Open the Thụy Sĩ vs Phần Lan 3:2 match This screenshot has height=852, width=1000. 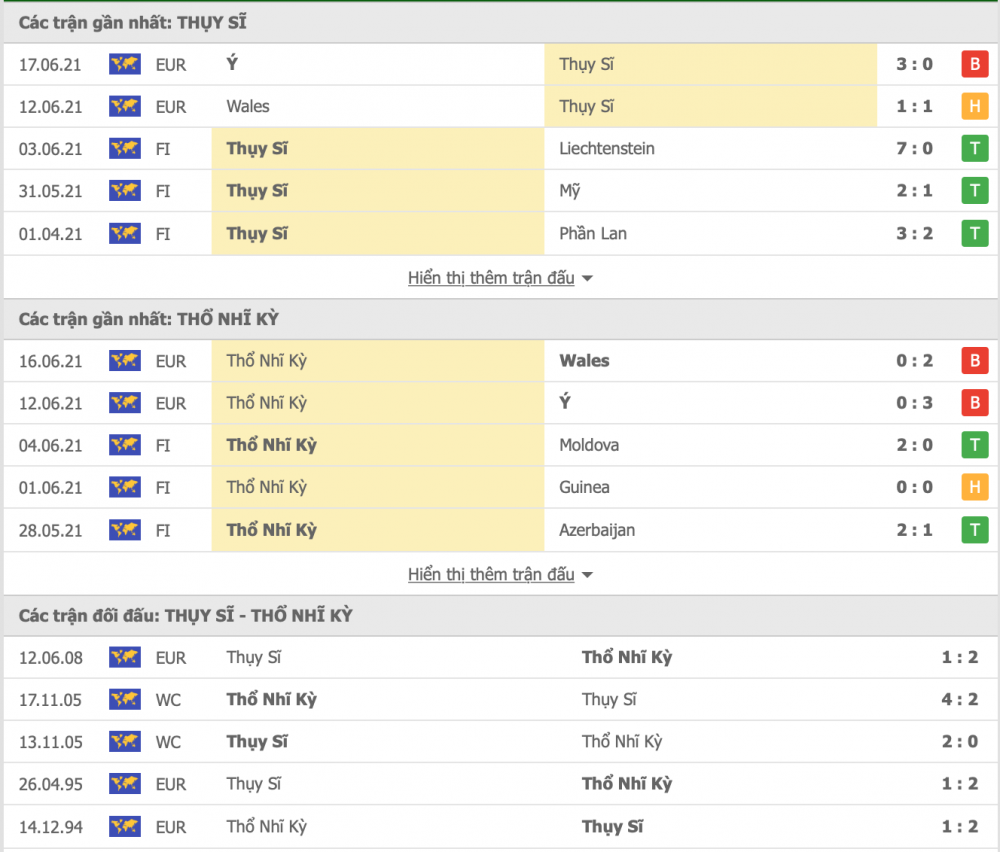tap(500, 233)
